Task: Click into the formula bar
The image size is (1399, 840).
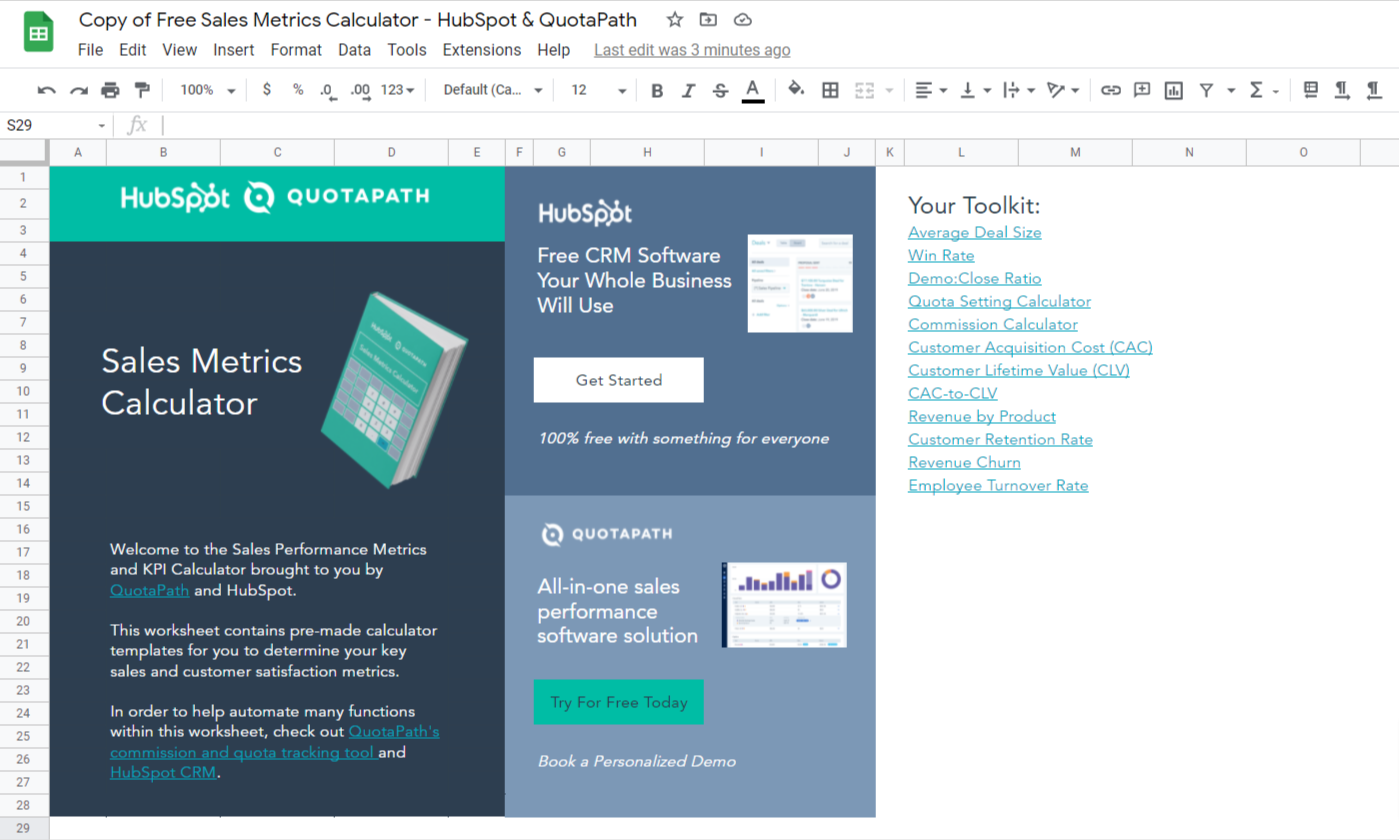Action: point(780,125)
